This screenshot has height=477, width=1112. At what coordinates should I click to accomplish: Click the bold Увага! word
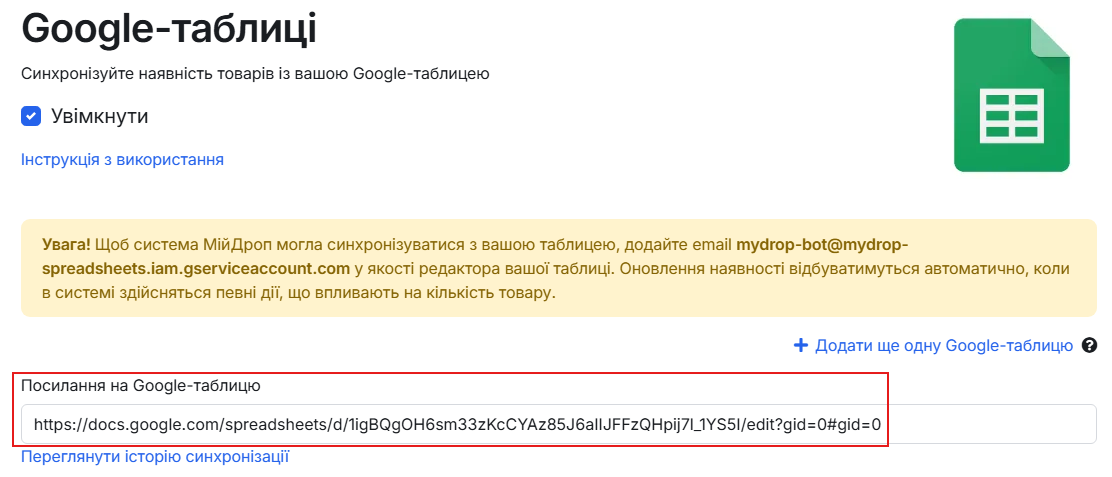click(x=67, y=245)
